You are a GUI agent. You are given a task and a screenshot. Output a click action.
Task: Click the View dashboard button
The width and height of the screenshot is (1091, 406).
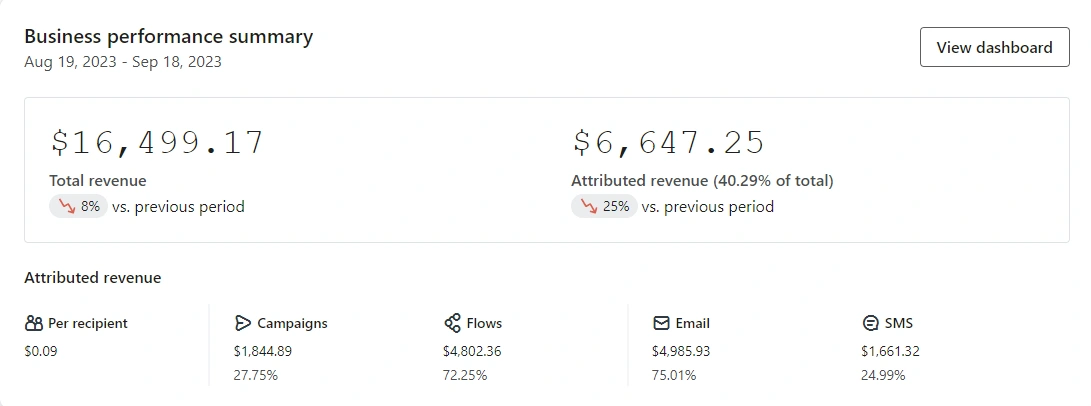(x=994, y=47)
